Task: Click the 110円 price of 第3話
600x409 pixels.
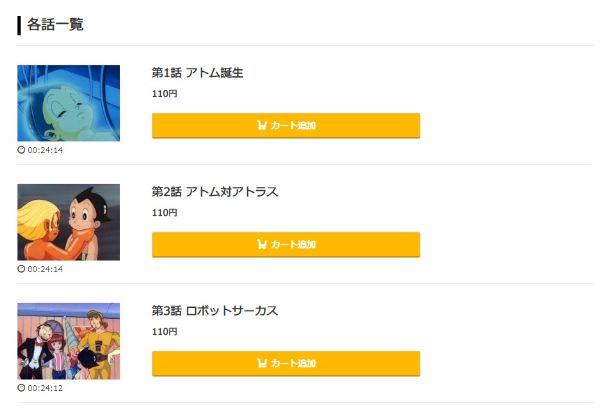Action: 164,332
